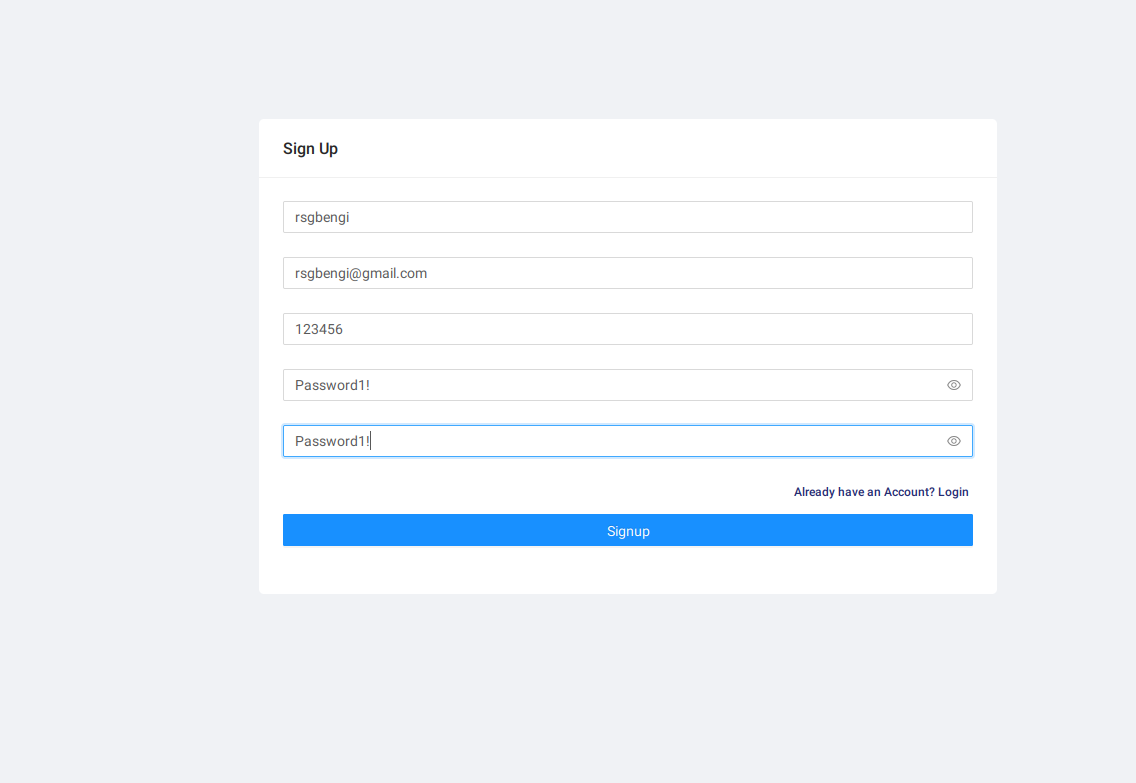Click the Sign Up card heading
Viewport: 1136px width, 783px height.
pyautogui.click(x=310, y=149)
